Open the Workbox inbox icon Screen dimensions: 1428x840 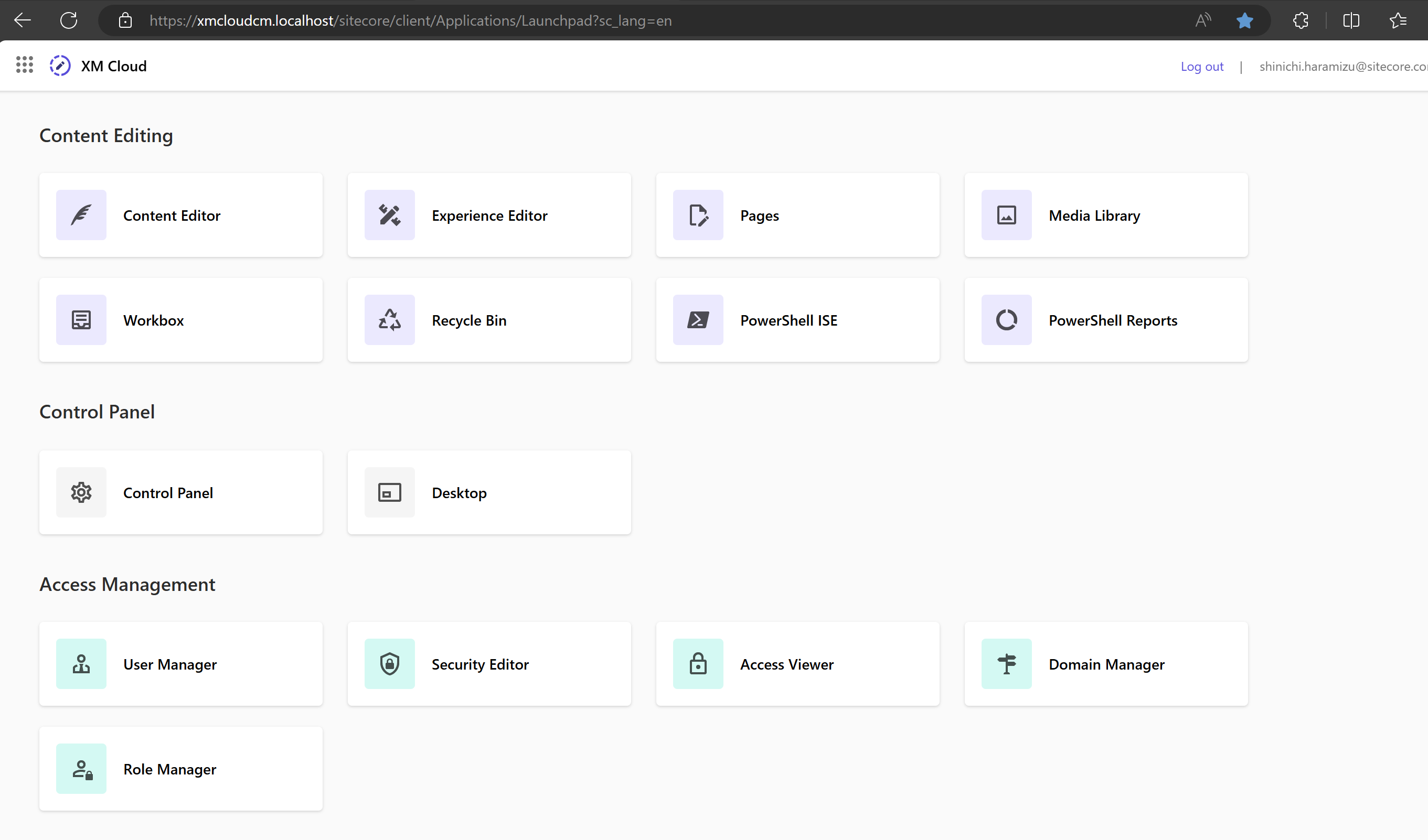pos(81,320)
